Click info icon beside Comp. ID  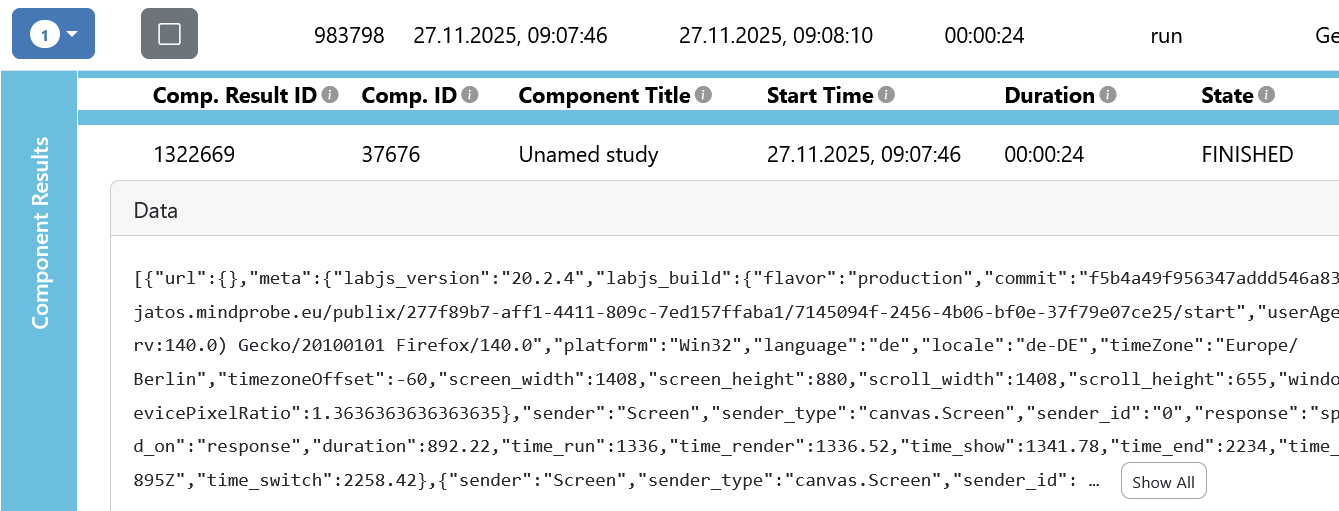(470, 95)
